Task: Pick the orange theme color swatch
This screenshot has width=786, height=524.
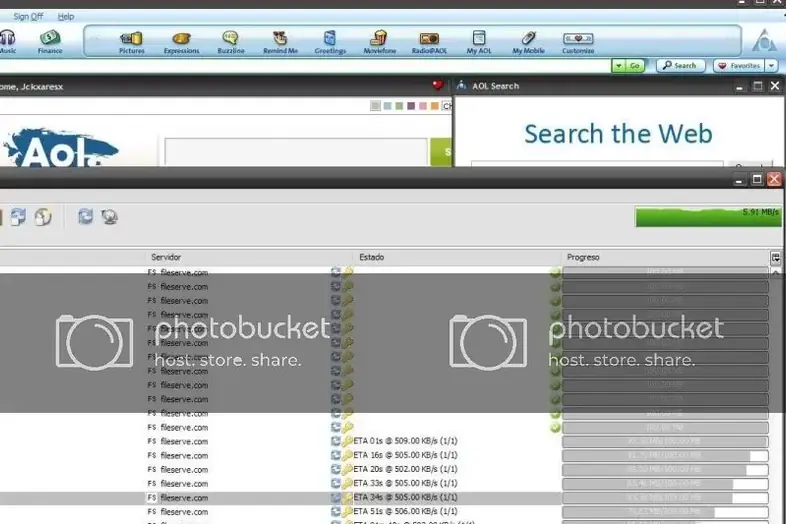Action: (435, 106)
